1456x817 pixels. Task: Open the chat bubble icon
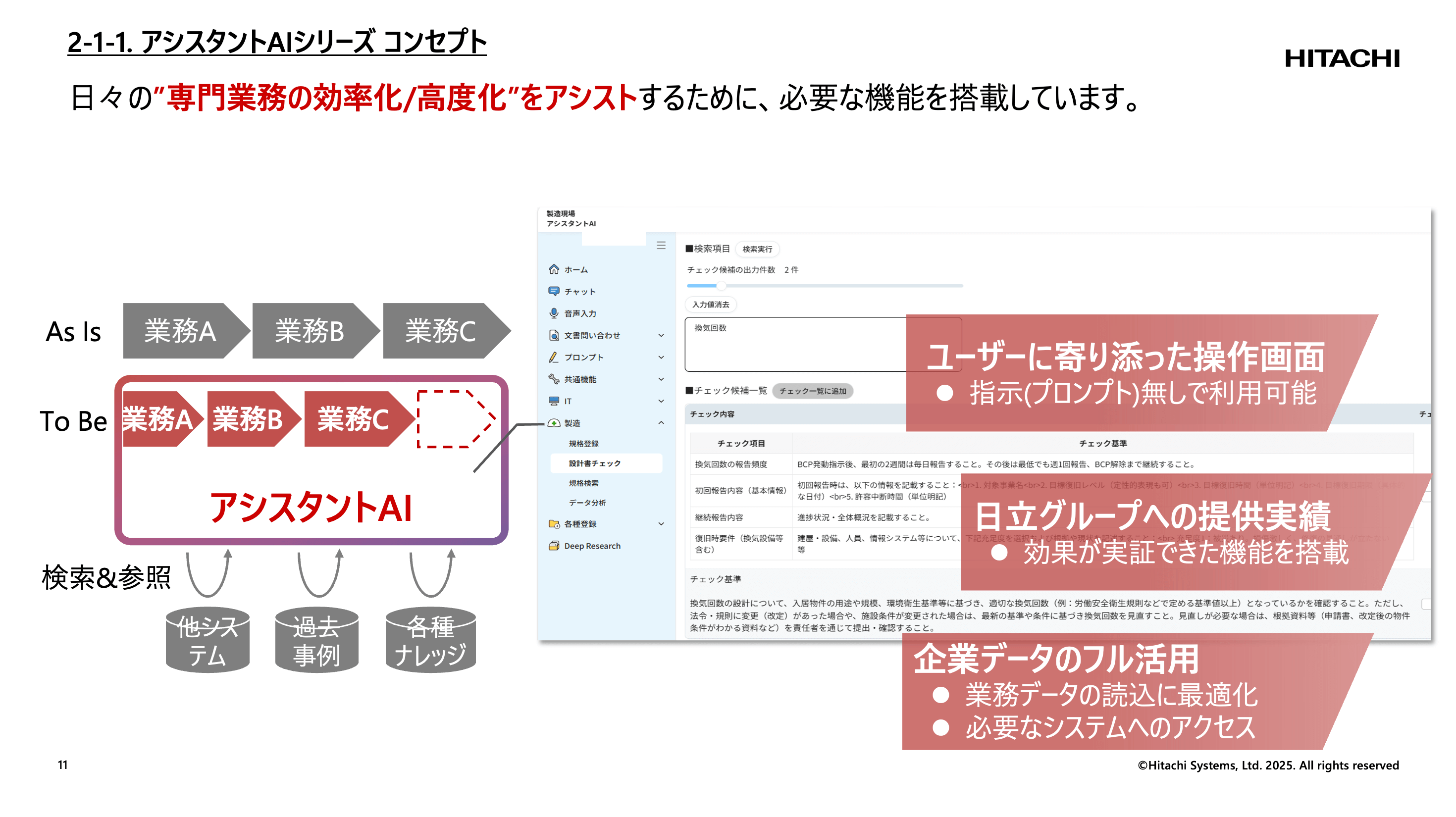pyautogui.click(x=553, y=292)
